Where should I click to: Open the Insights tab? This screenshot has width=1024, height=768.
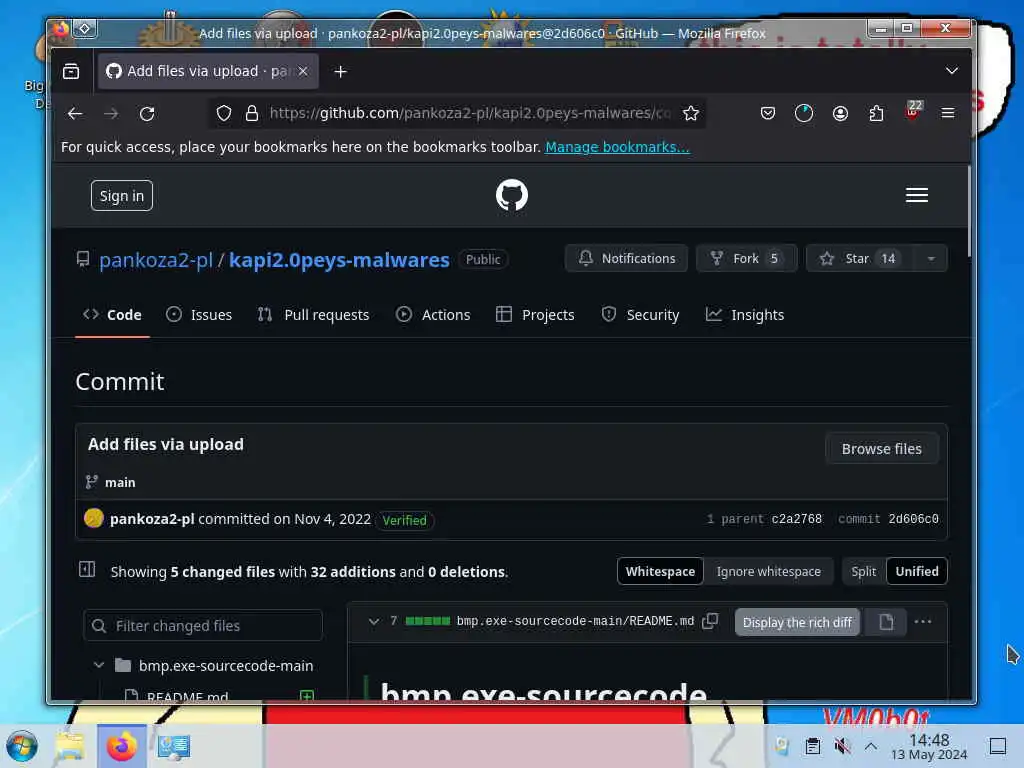745,315
